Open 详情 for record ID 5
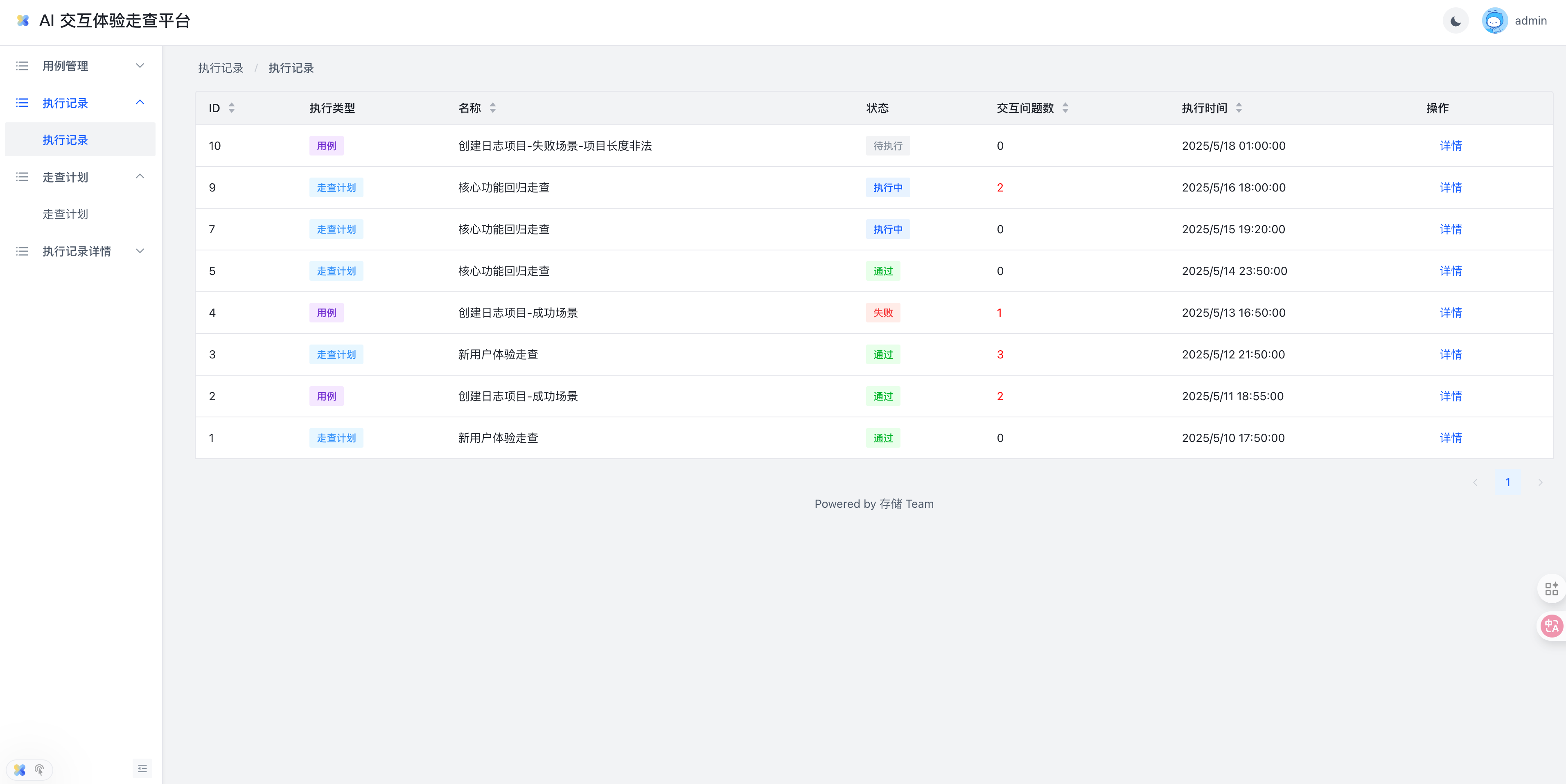This screenshot has height=784, width=1566. click(1451, 271)
